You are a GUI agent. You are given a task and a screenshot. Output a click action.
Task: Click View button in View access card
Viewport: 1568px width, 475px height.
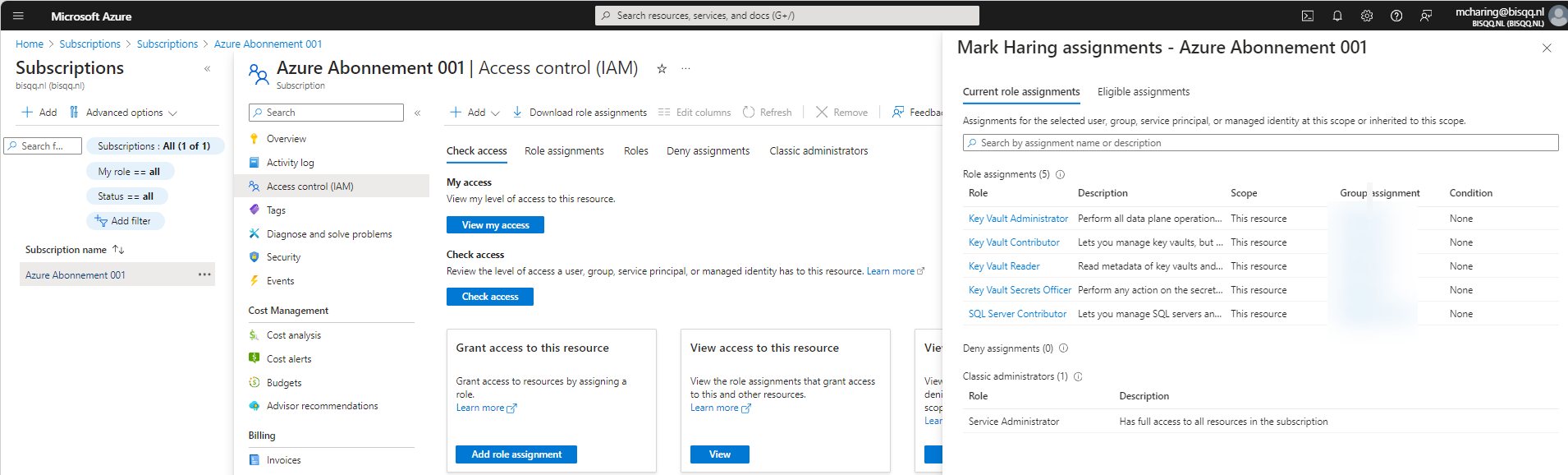point(720,454)
